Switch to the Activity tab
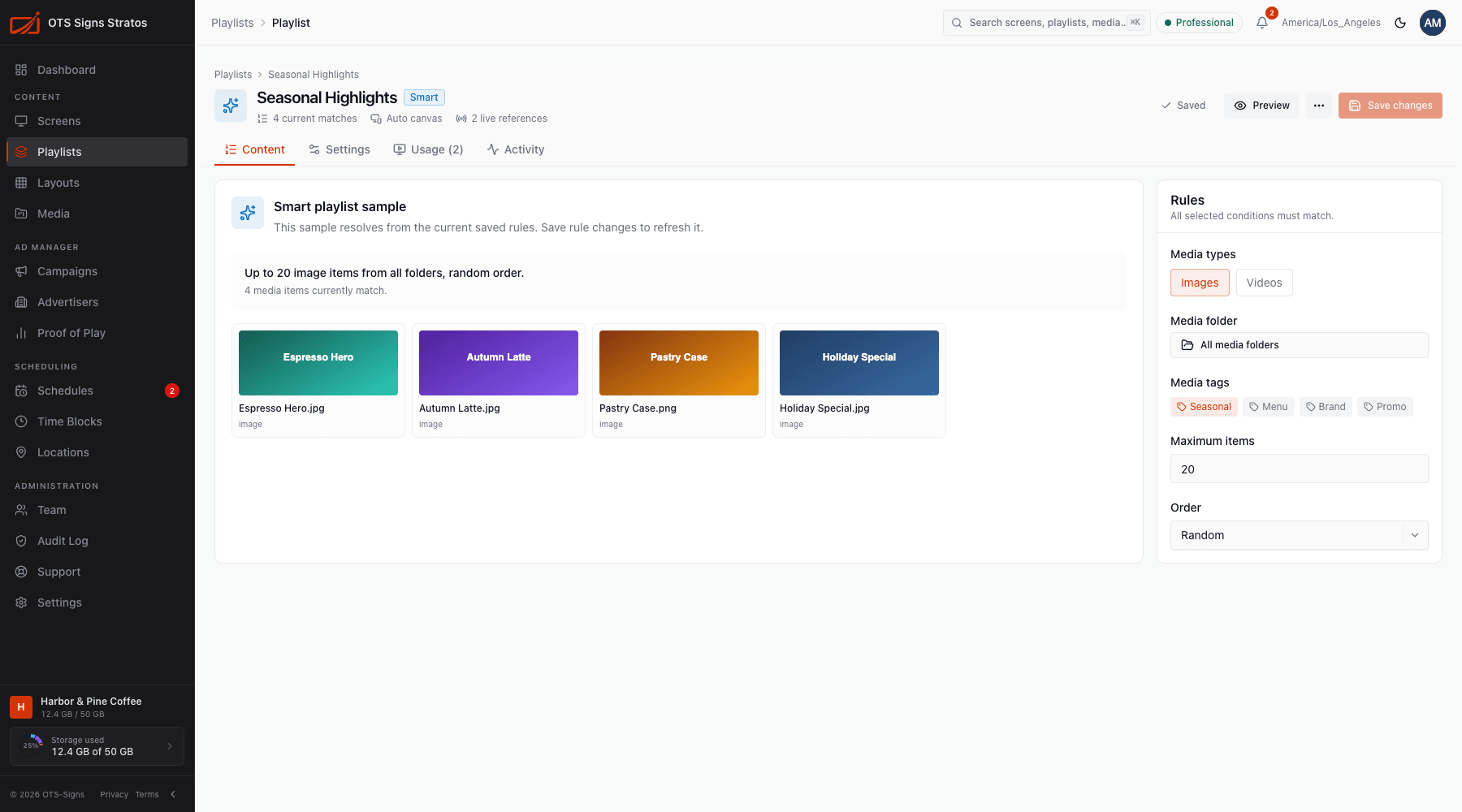Viewport: 1462px width, 812px height. click(x=516, y=149)
